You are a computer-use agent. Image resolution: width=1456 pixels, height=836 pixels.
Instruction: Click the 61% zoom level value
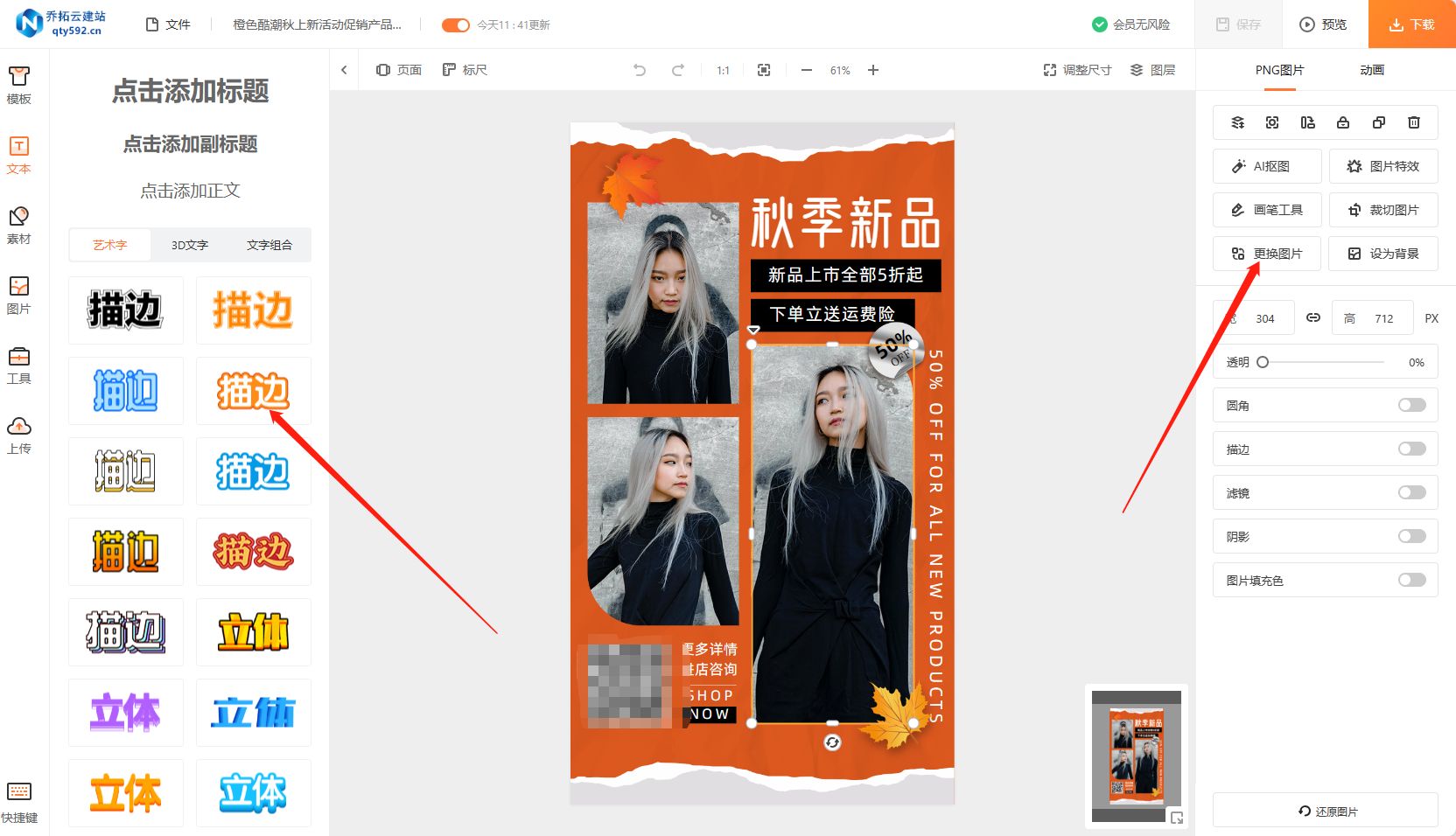coord(840,70)
